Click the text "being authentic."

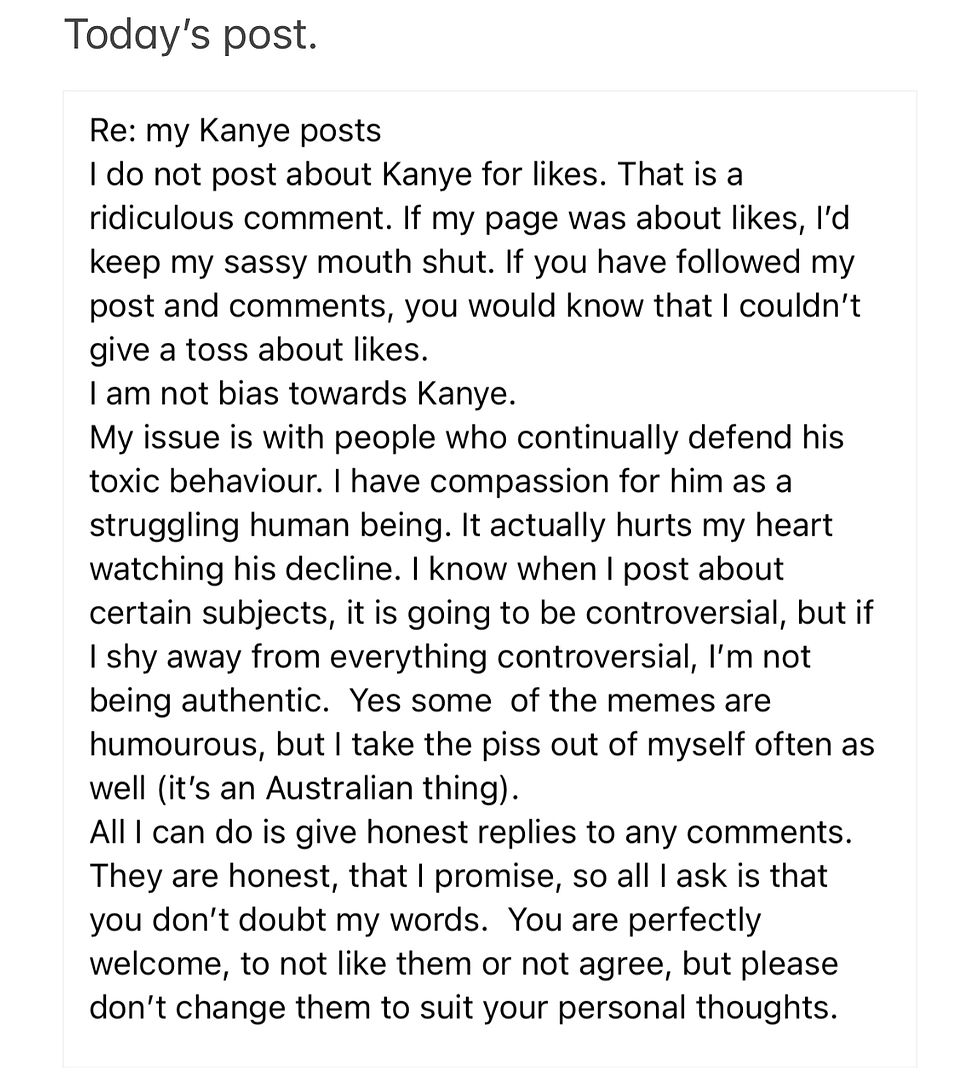(209, 700)
